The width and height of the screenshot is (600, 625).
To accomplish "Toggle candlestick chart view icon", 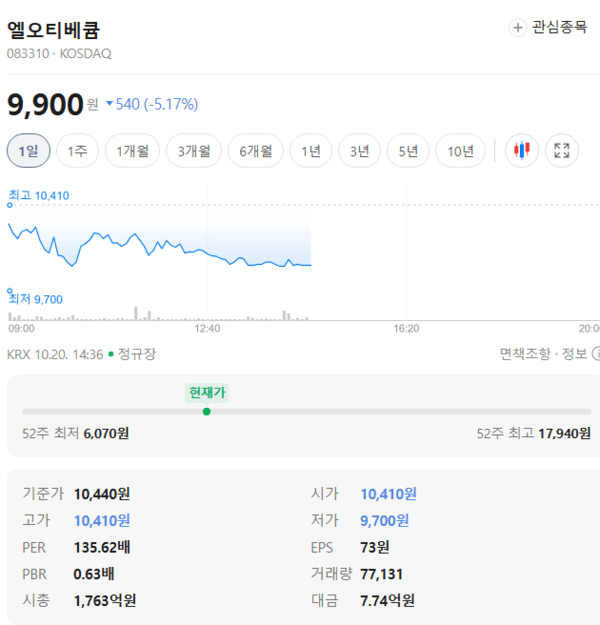I will coord(521,151).
